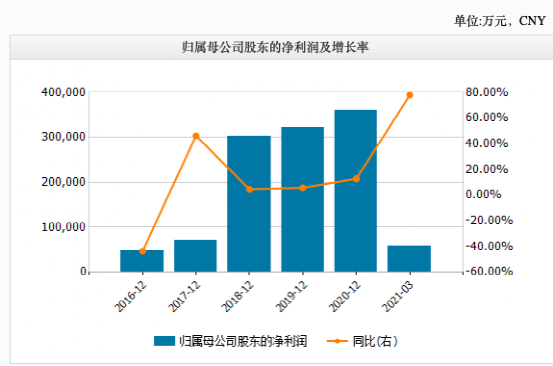Click the orange line point above 2017-12
The height and width of the screenshot is (366, 553).
coord(196,136)
